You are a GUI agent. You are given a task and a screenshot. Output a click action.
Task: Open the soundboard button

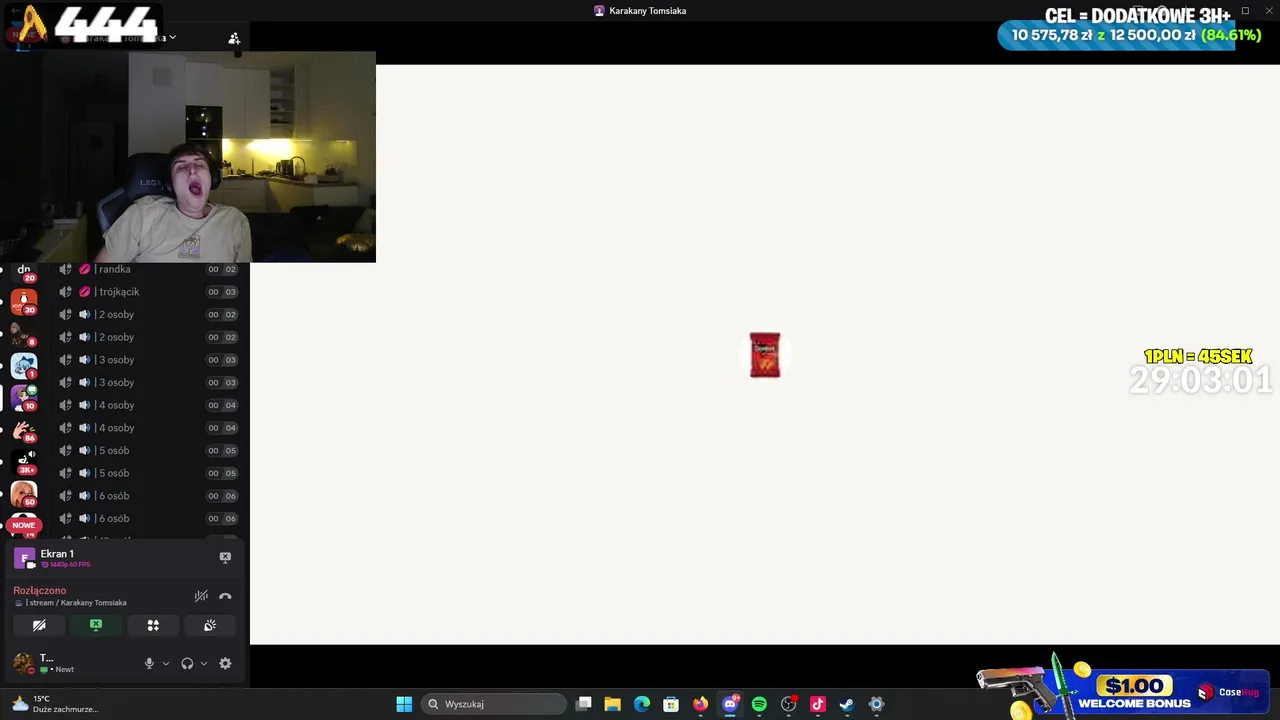point(210,625)
